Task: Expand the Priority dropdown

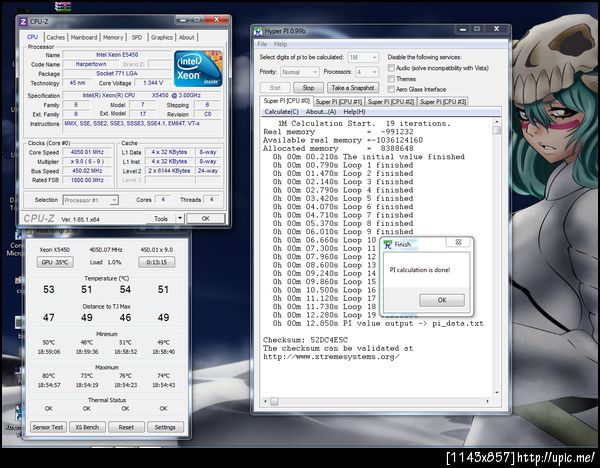Action: 299,72
